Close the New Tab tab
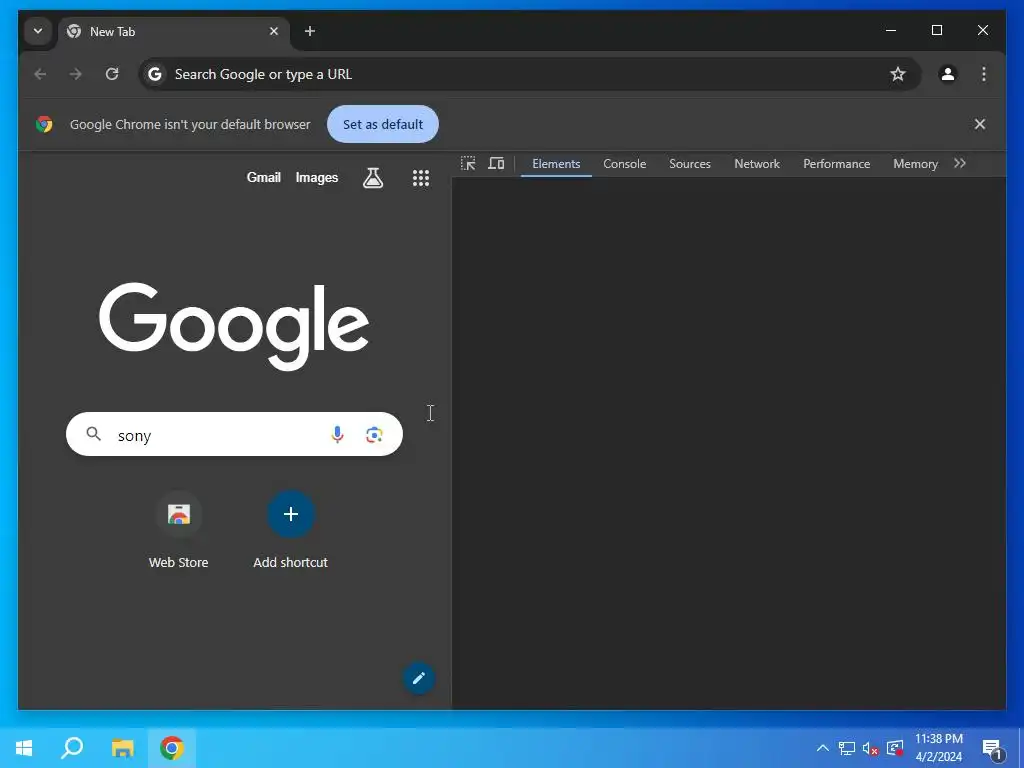 coord(274,31)
